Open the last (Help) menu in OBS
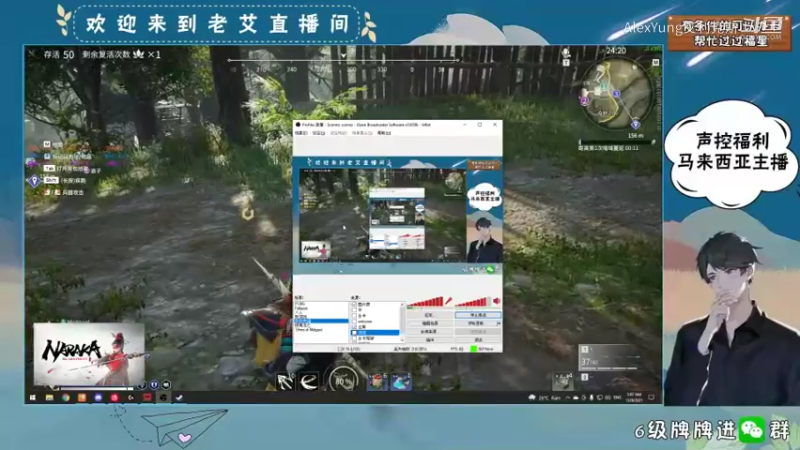 [384, 133]
